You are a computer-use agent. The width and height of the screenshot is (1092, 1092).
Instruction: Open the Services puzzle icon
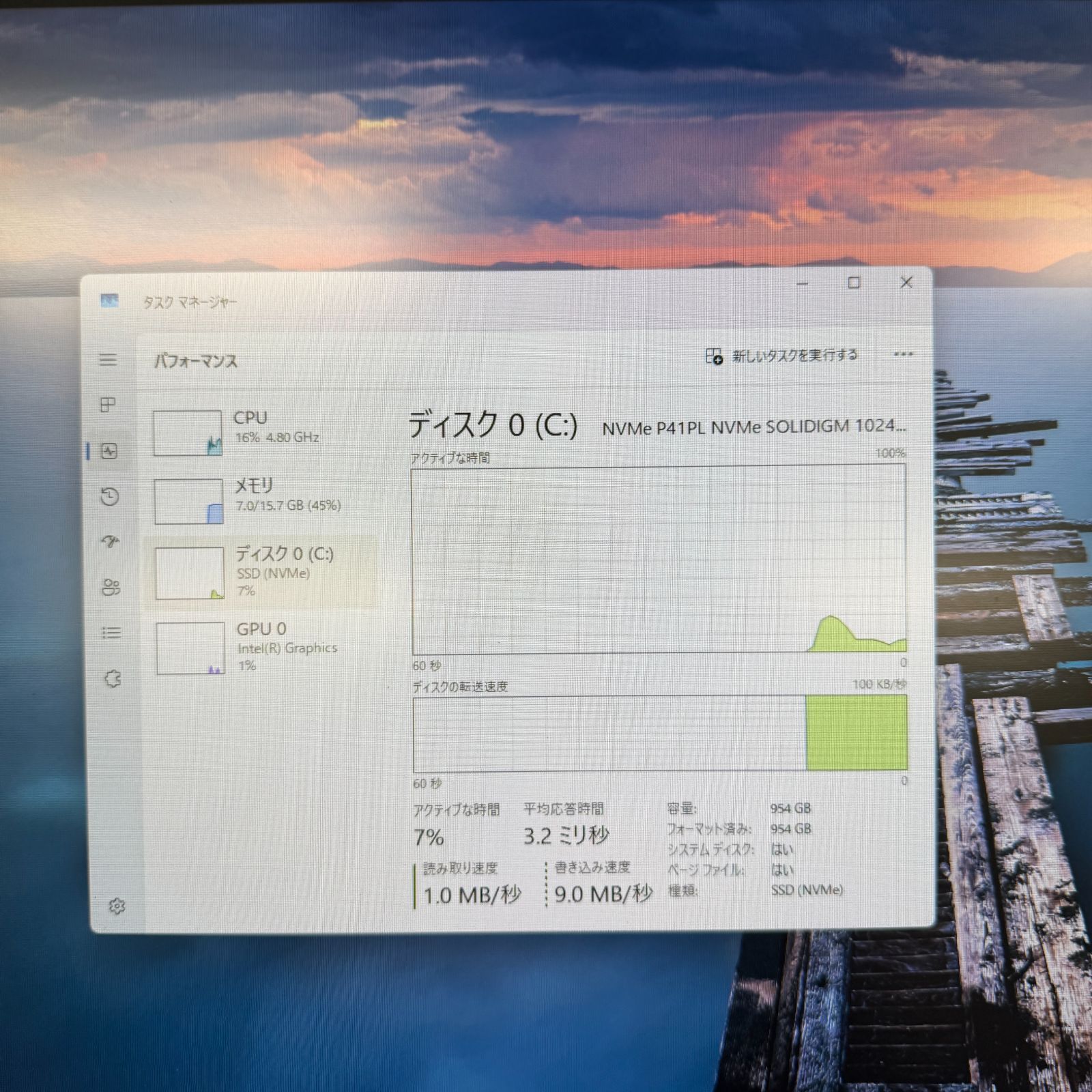[113, 678]
